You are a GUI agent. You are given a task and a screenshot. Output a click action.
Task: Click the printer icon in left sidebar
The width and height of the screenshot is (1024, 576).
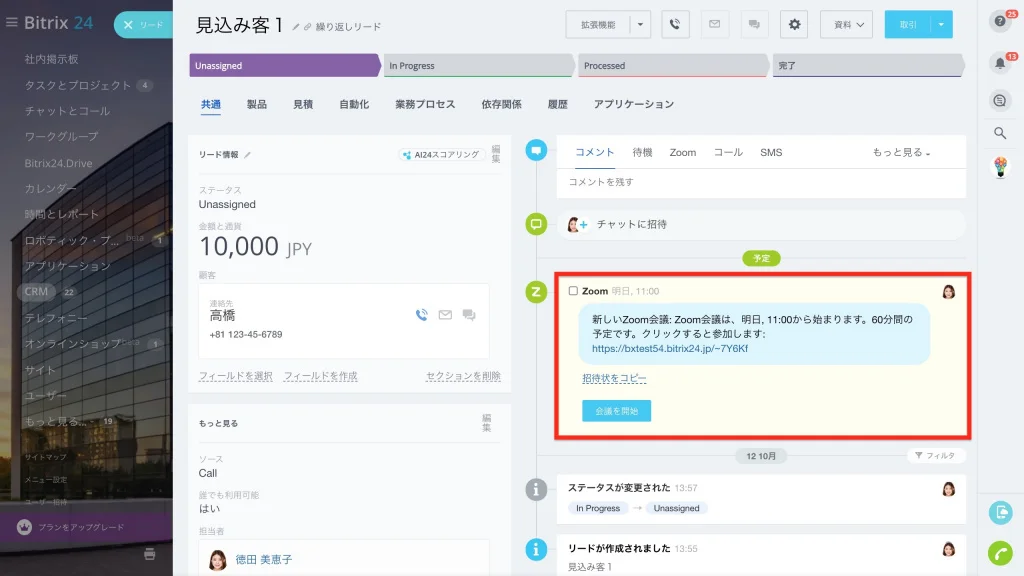(150, 554)
